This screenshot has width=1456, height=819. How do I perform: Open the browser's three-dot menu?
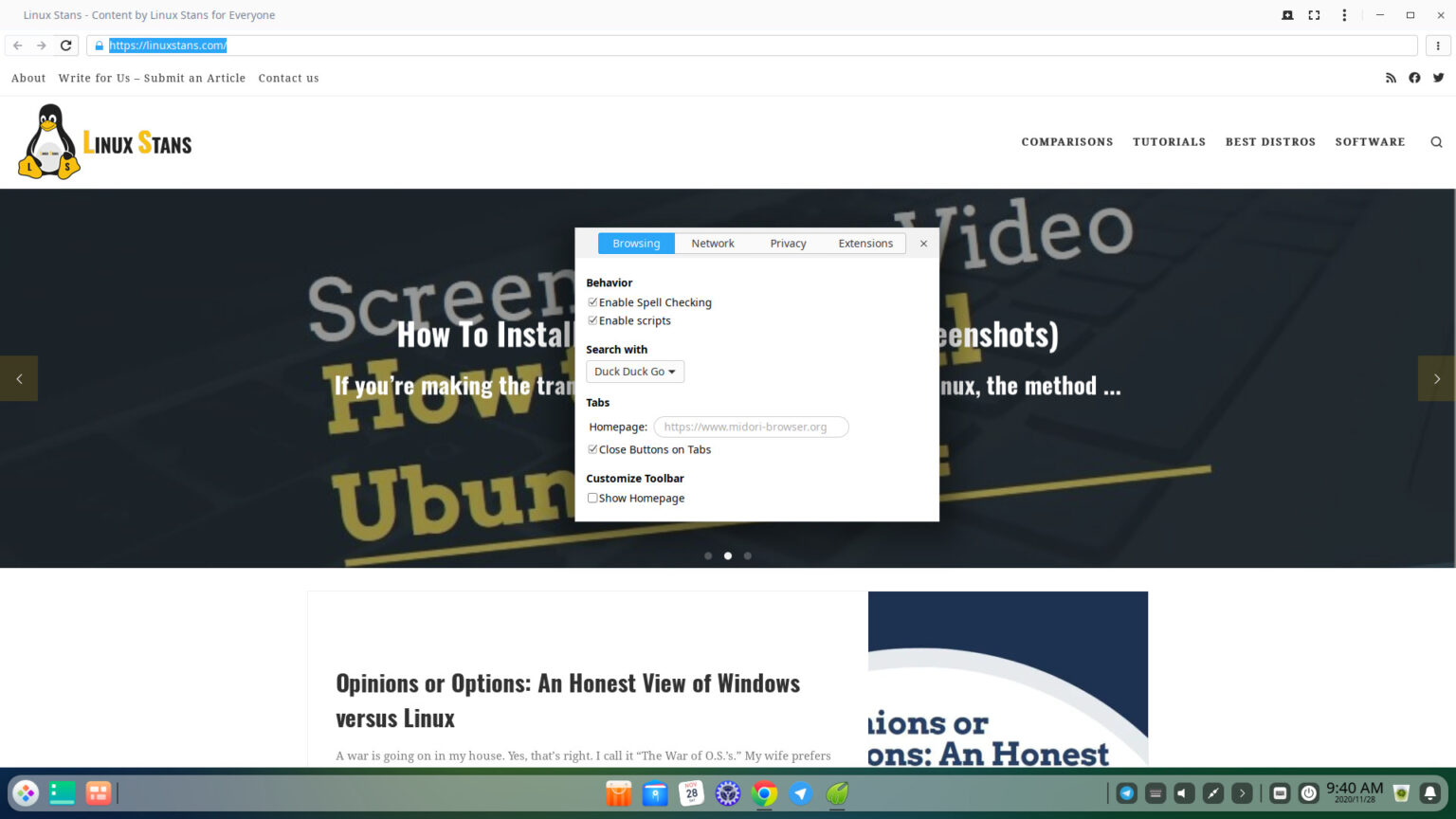[1343, 14]
